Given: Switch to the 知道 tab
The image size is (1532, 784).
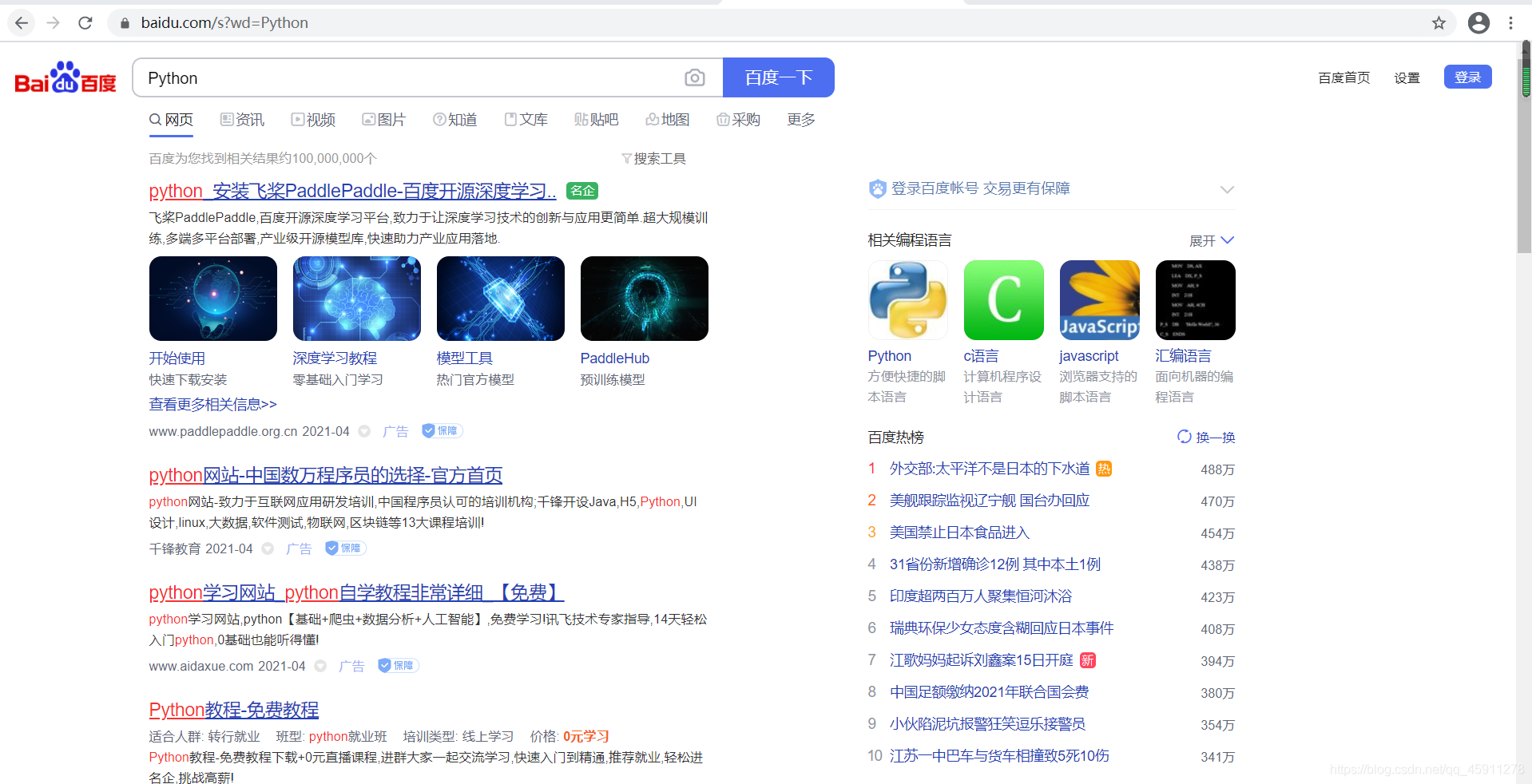Looking at the screenshot, I should pos(455,120).
